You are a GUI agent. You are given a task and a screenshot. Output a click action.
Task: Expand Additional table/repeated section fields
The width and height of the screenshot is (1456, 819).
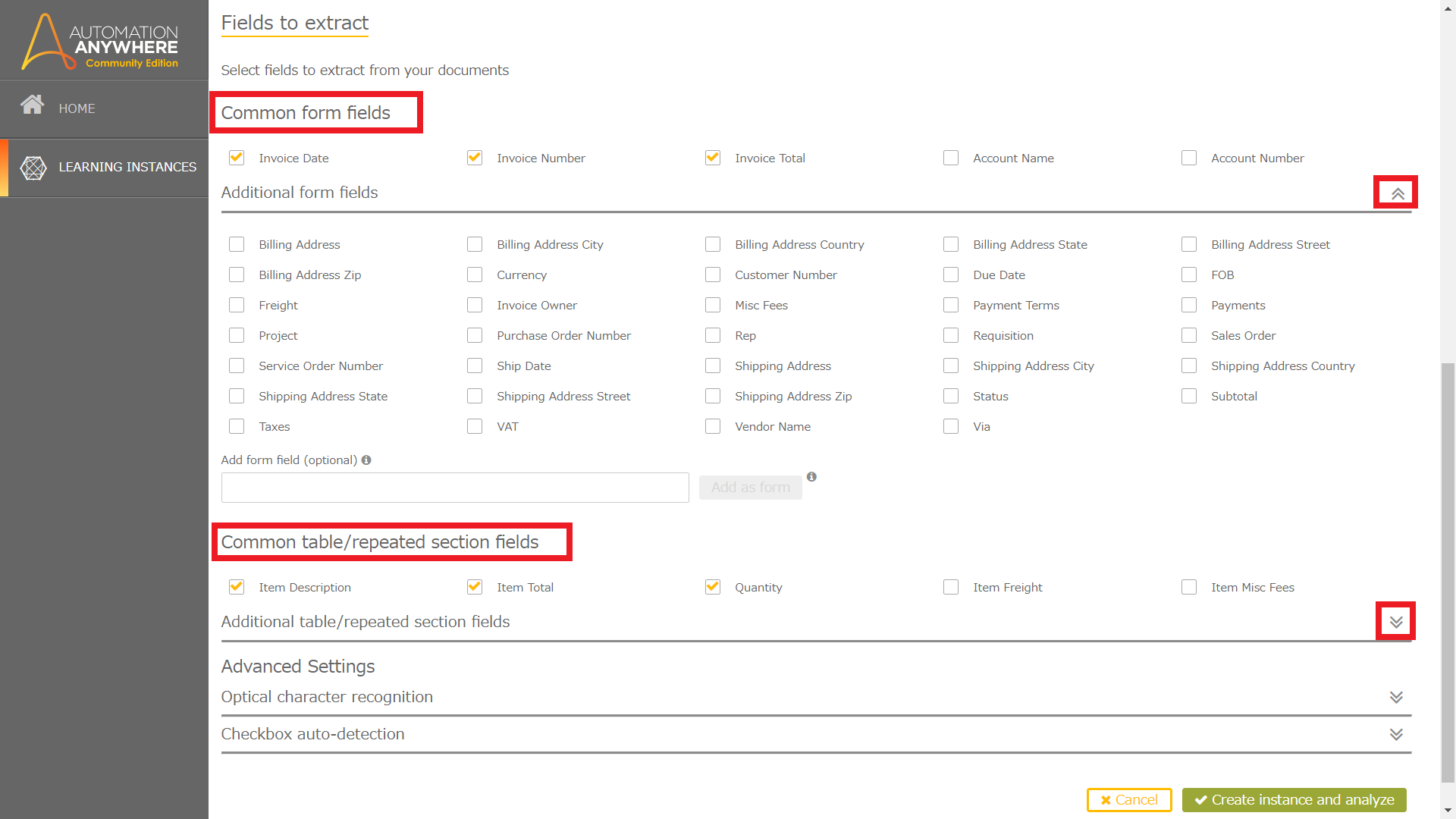click(1396, 622)
